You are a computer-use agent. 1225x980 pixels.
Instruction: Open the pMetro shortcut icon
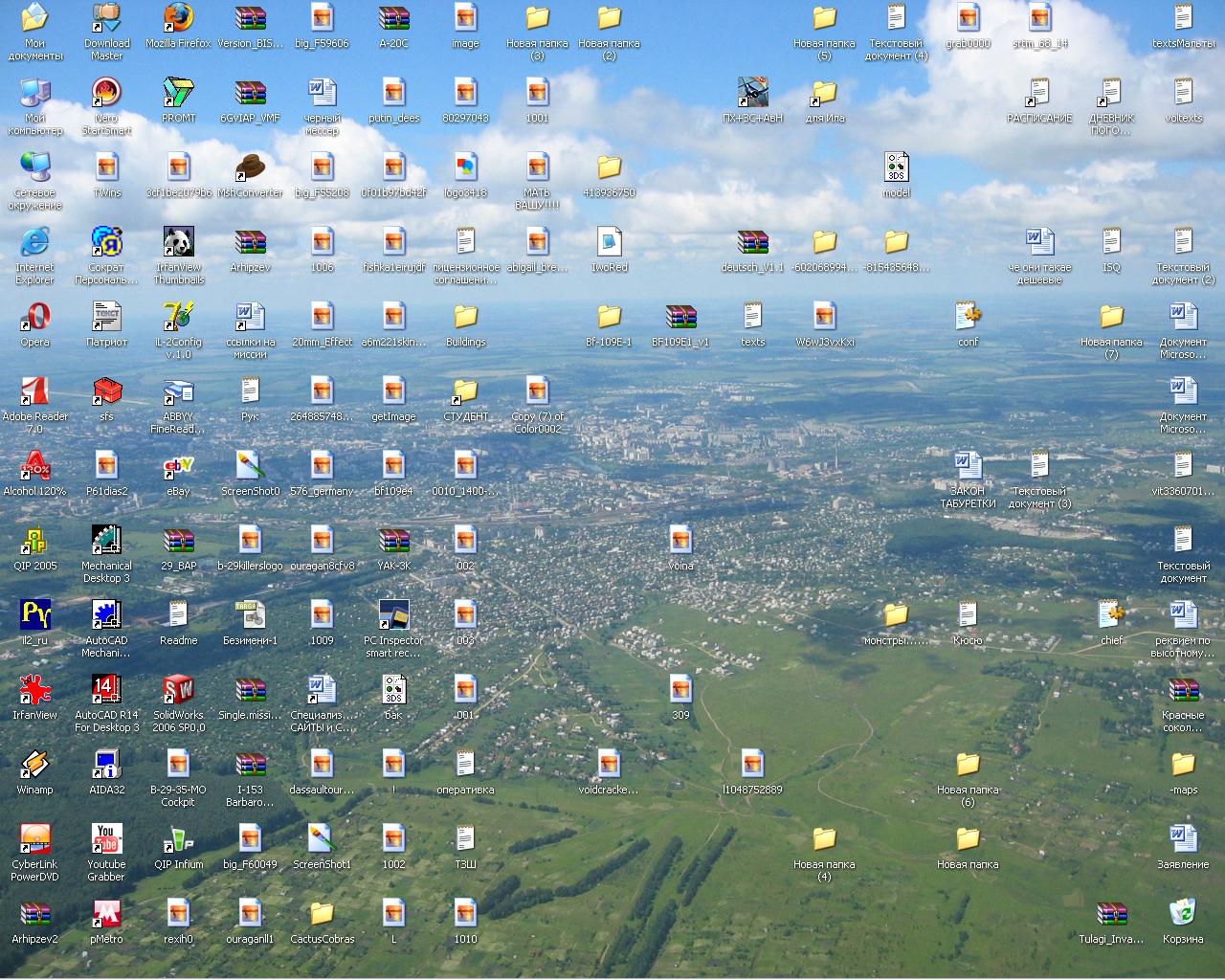click(106, 914)
